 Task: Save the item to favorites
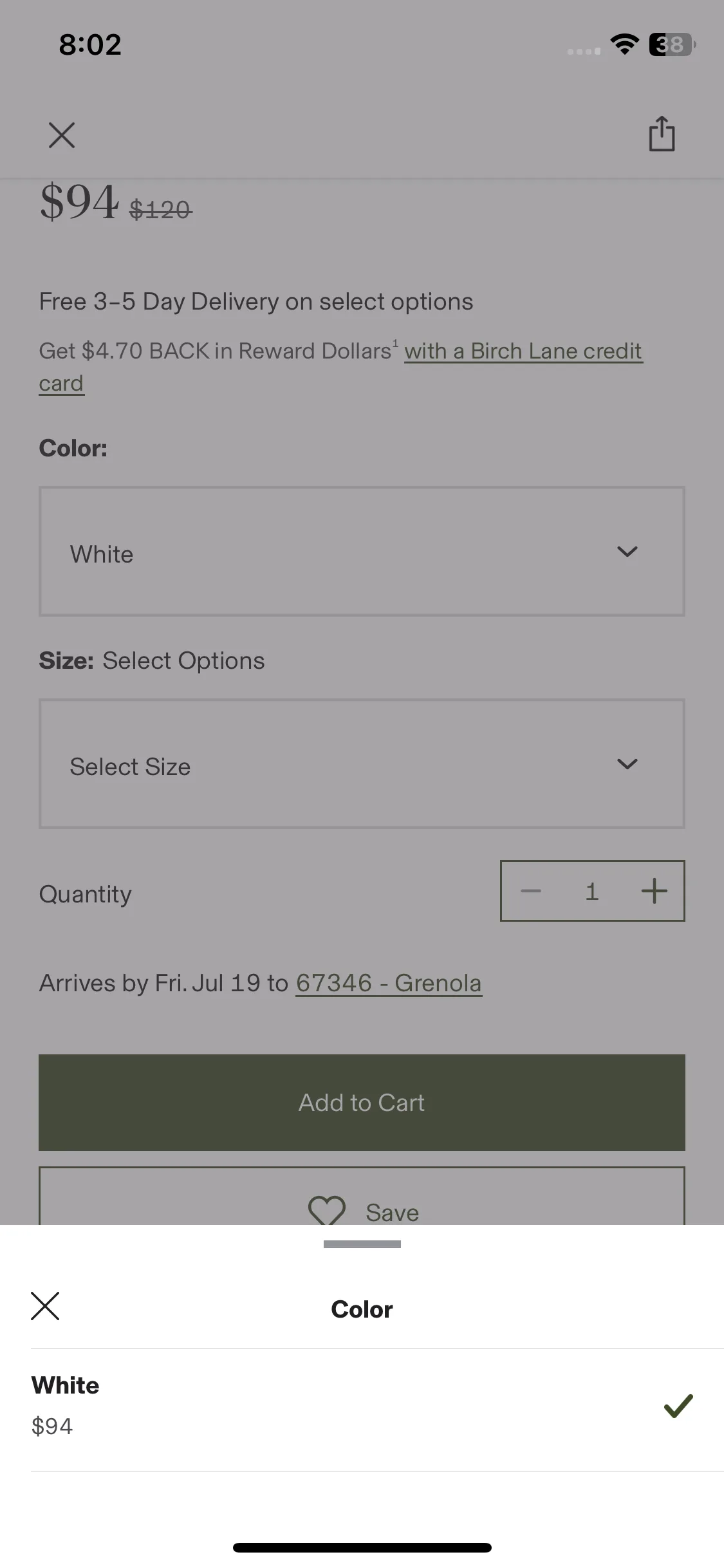pyautogui.click(x=362, y=1196)
